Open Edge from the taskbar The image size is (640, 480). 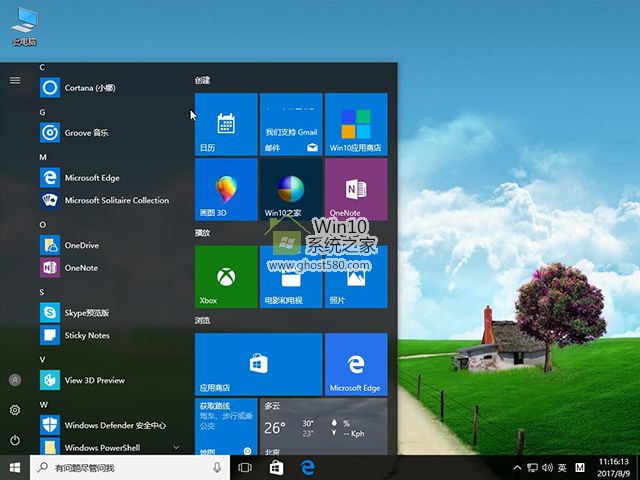[x=308, y=467]
